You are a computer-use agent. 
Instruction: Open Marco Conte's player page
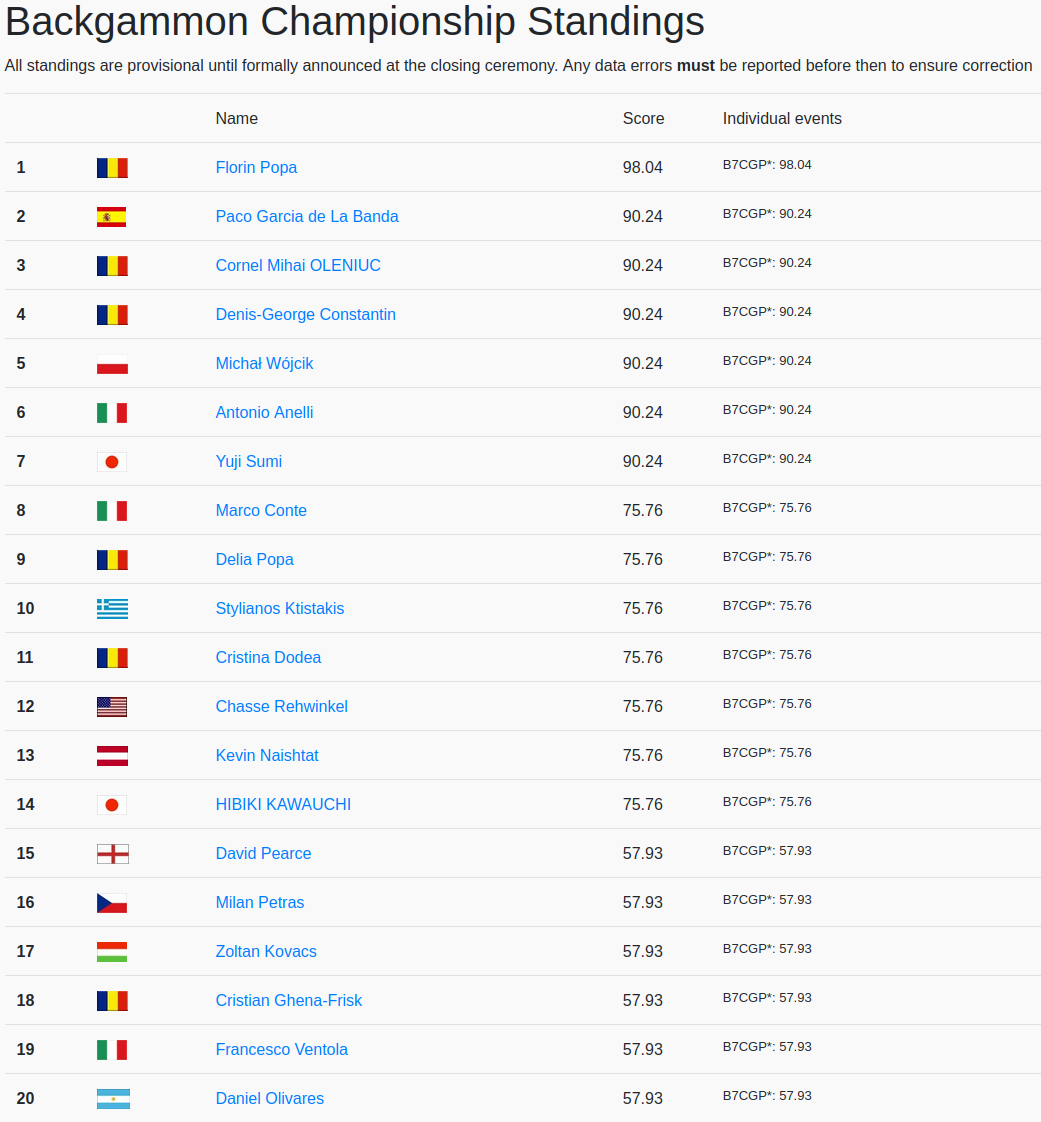tap(261, 511)
